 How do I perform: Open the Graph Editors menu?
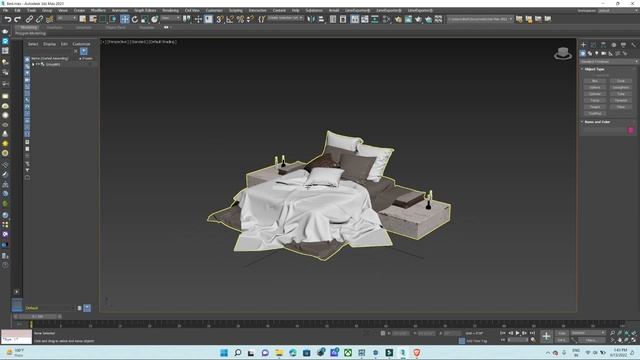[145, 11]
